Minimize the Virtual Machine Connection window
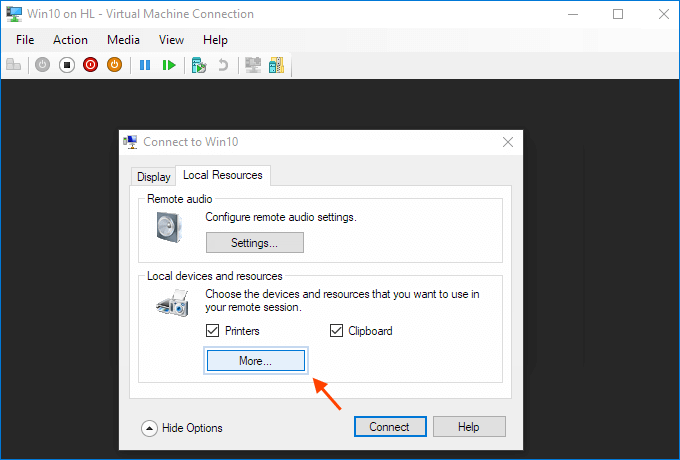The height and width of the screenshot is (460, 680). [x=573, y=14]
